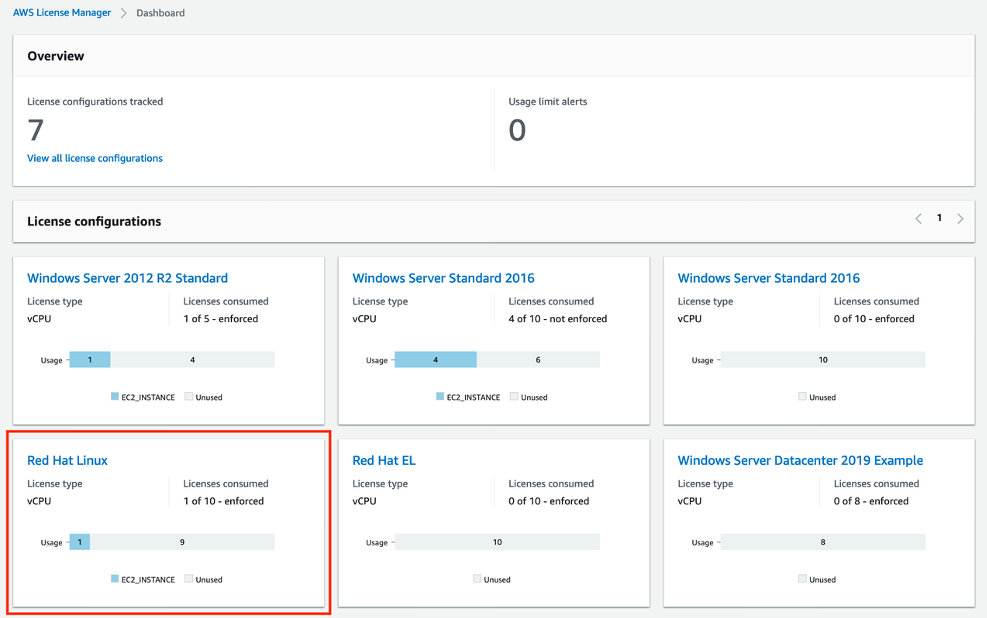The width and height of the screenshot is (987, 618).
Task: Click EC2_INSTANCE legend swatch in Red Hat Linux card
Action: point(115,579)
